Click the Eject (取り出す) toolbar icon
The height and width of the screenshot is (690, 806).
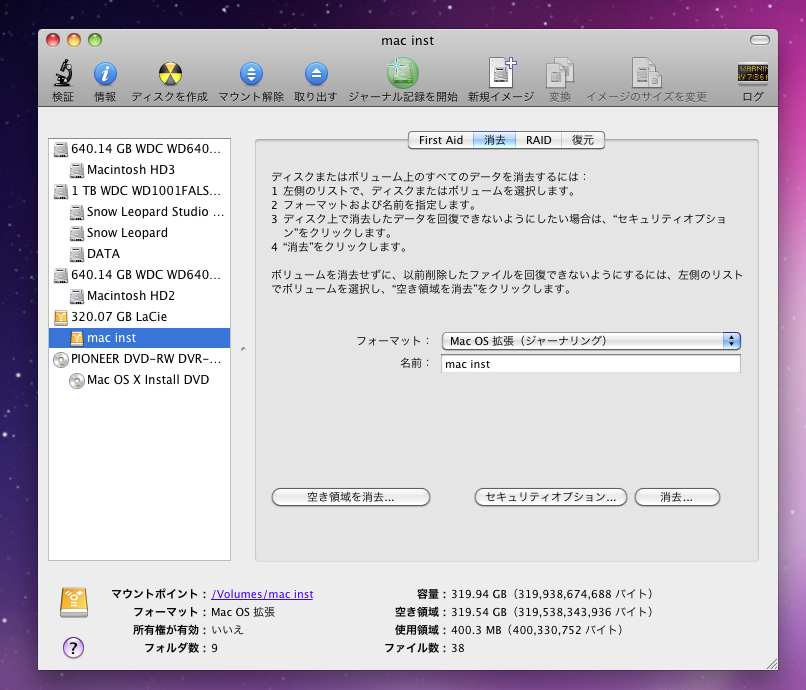pos(316,74)
